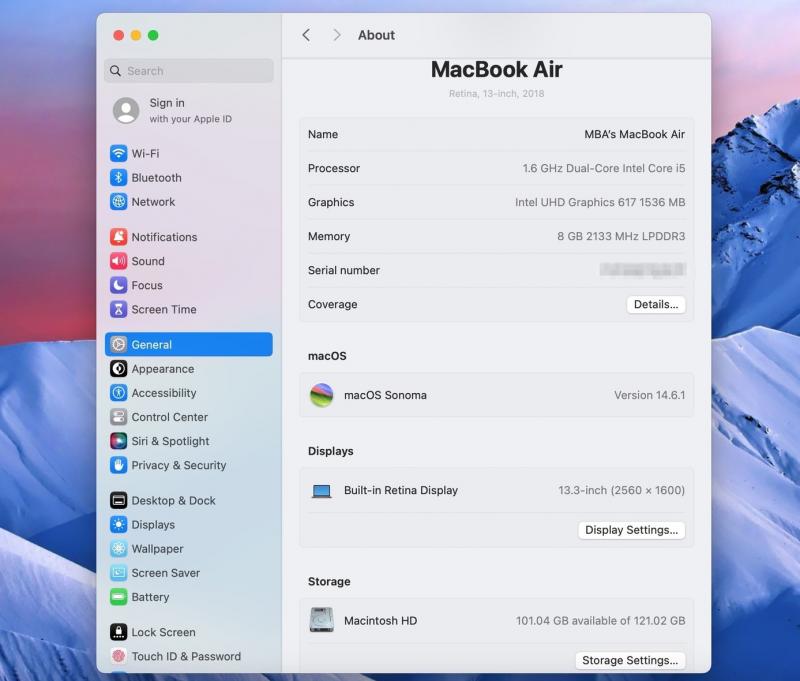Open Bluetooth settings pane label
This screenshot has height=681, width=800.
(157, 178)
